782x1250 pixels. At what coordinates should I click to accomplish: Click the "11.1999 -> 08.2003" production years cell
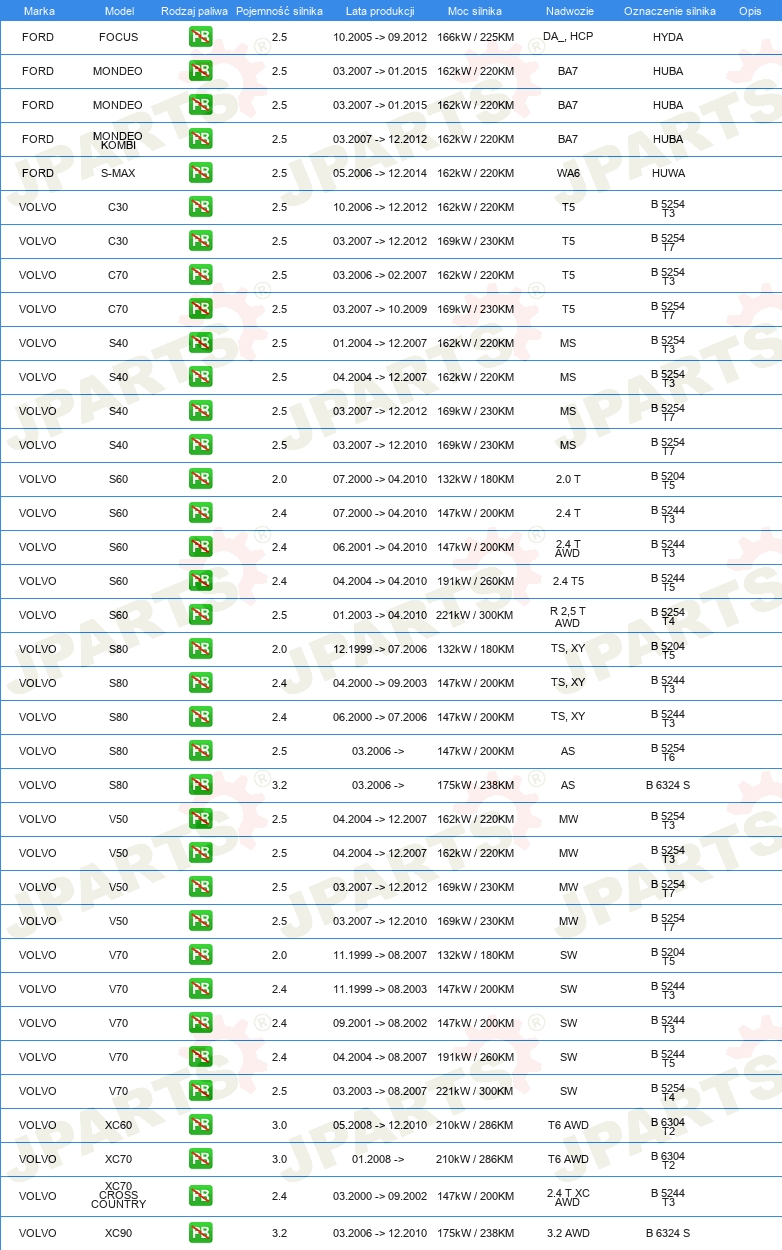tap(380, 989)
